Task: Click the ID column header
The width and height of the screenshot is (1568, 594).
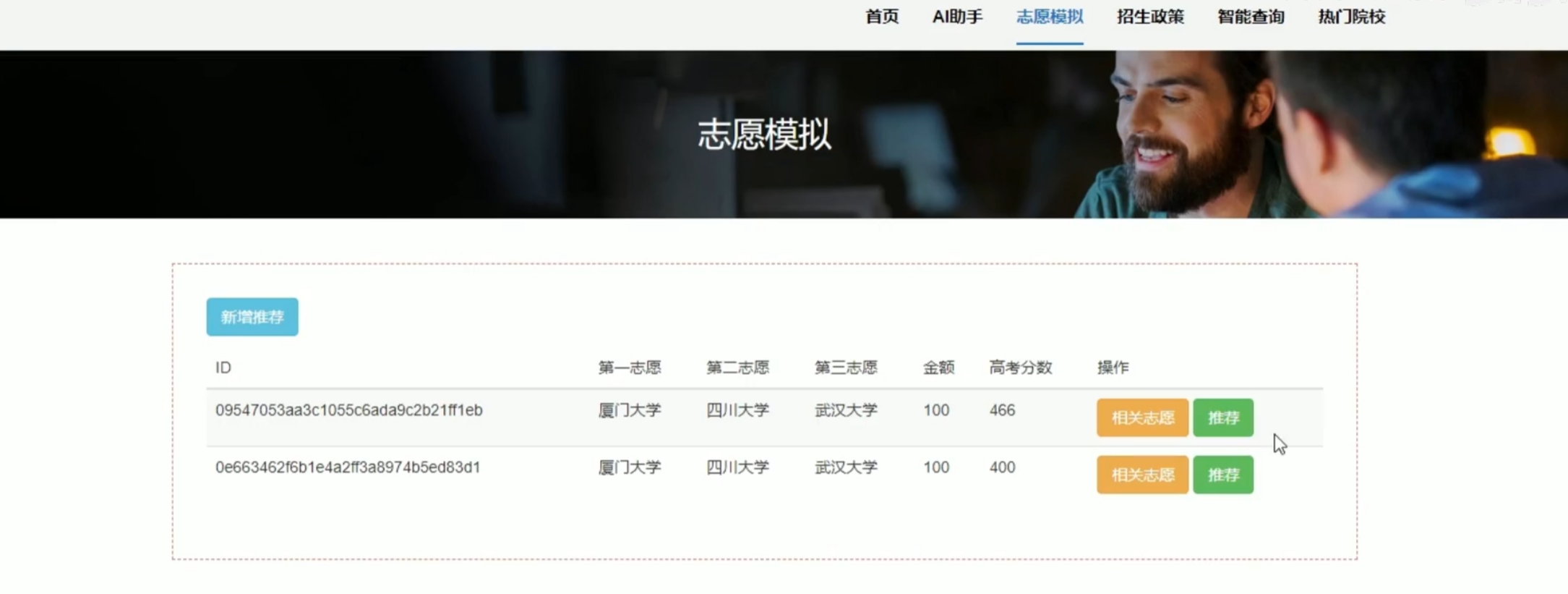Action: [x=223, y=368]
